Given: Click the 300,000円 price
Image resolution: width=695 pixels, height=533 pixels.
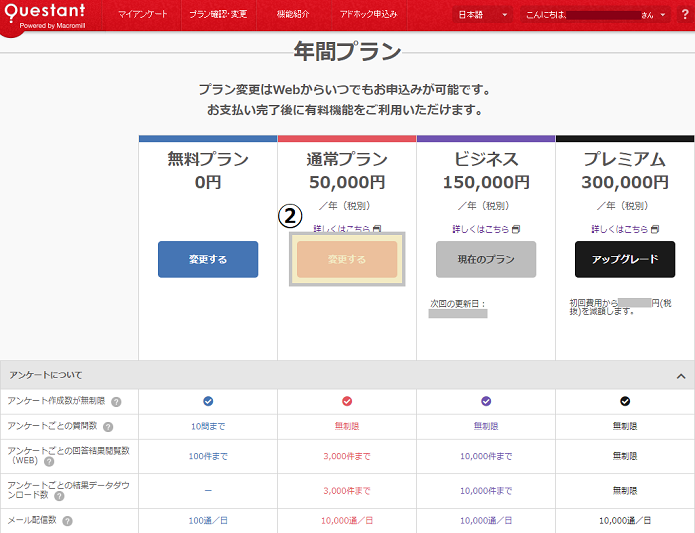Looking at the screenshot, I should point(625,182).
